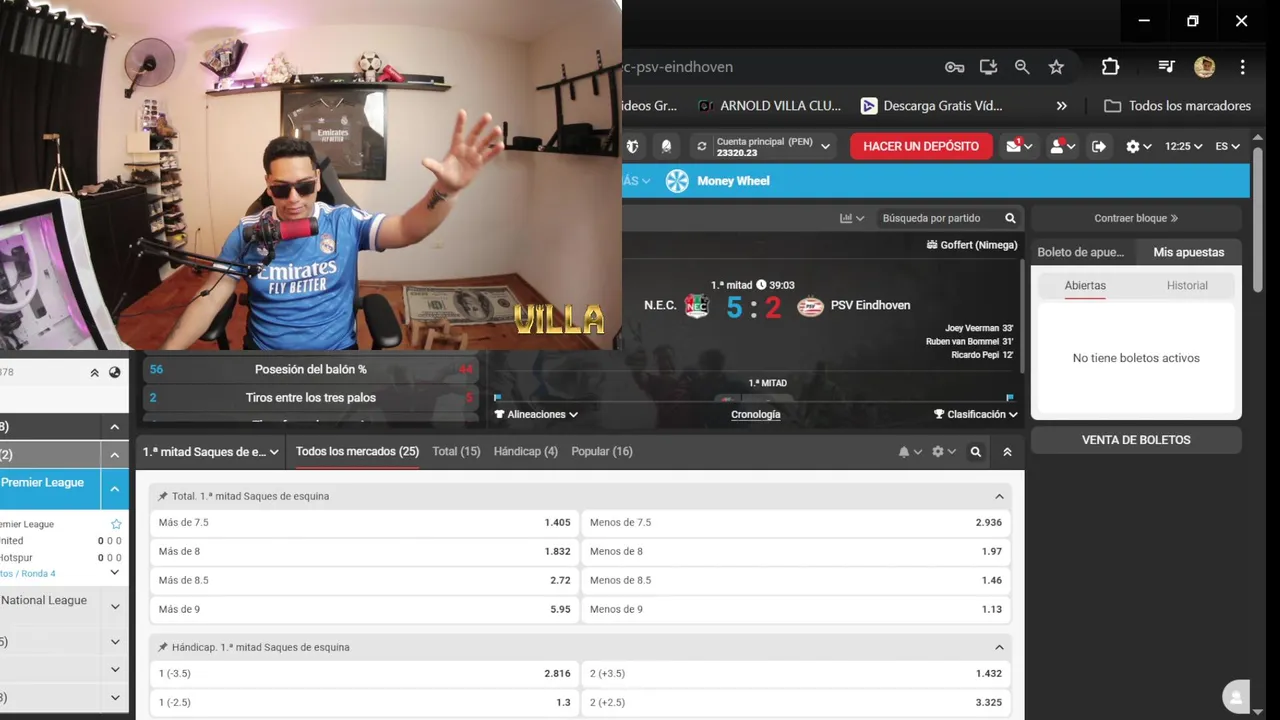1280x720 pixels.
Task: Open the statistics bar chart dropdown
Action: click(851, 218)
